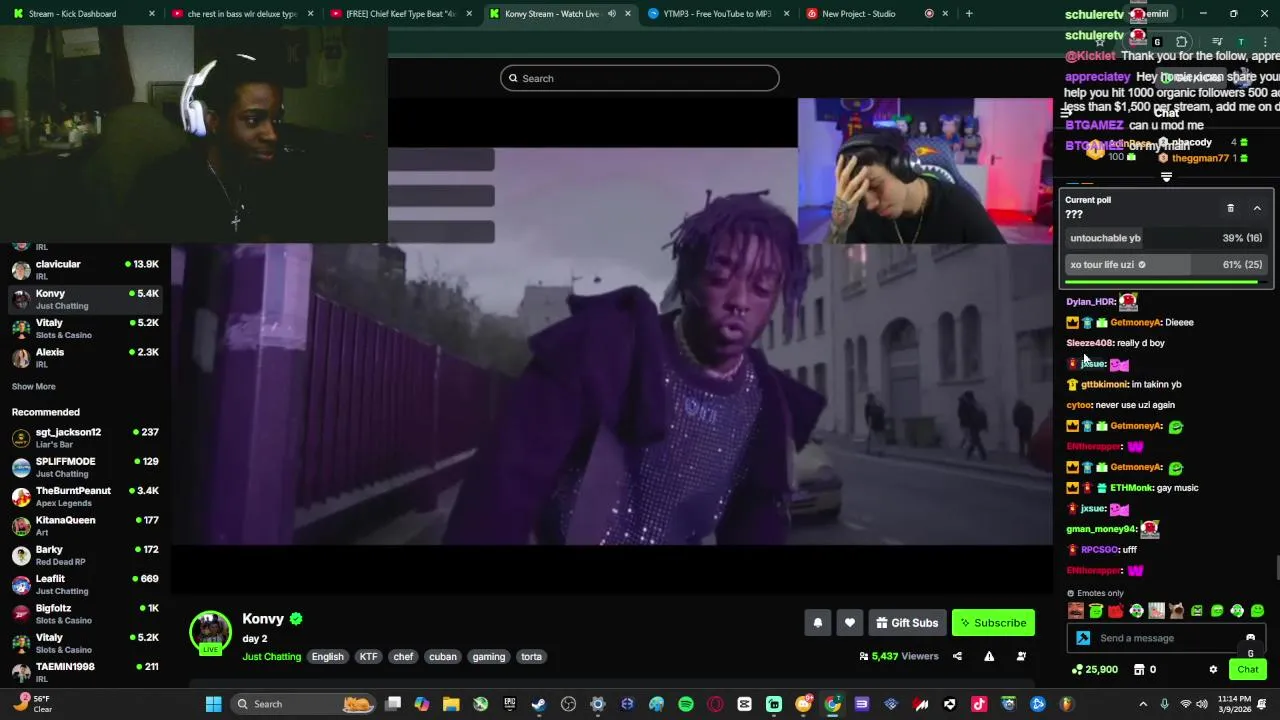Click the notification bell icon under the stream
This screenshot has width=1280, height=720.
coord(817,623)
